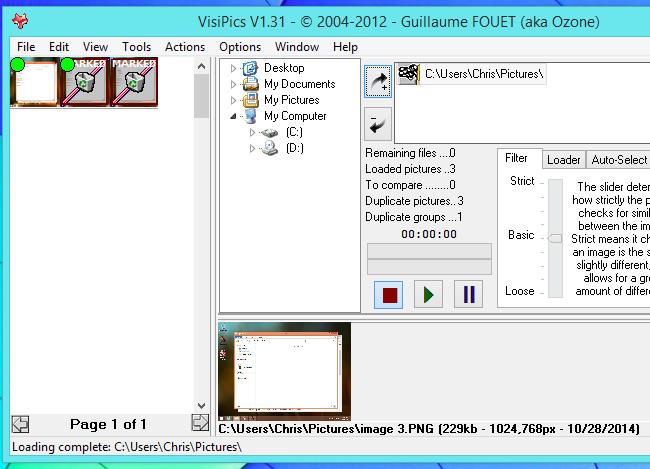Screen dimensions: 650x469
Task: Expand the My Documents tree node
Action: coord(233,85)
